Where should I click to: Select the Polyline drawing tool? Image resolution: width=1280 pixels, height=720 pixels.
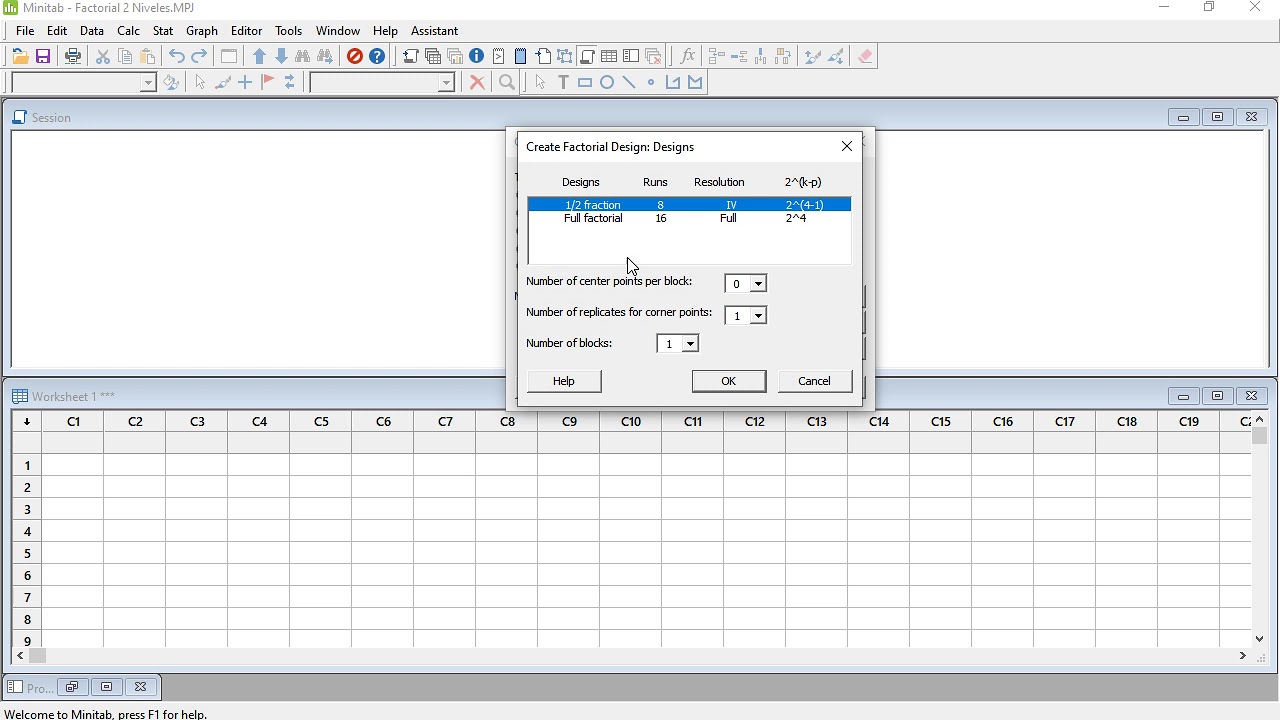(673, 83)
